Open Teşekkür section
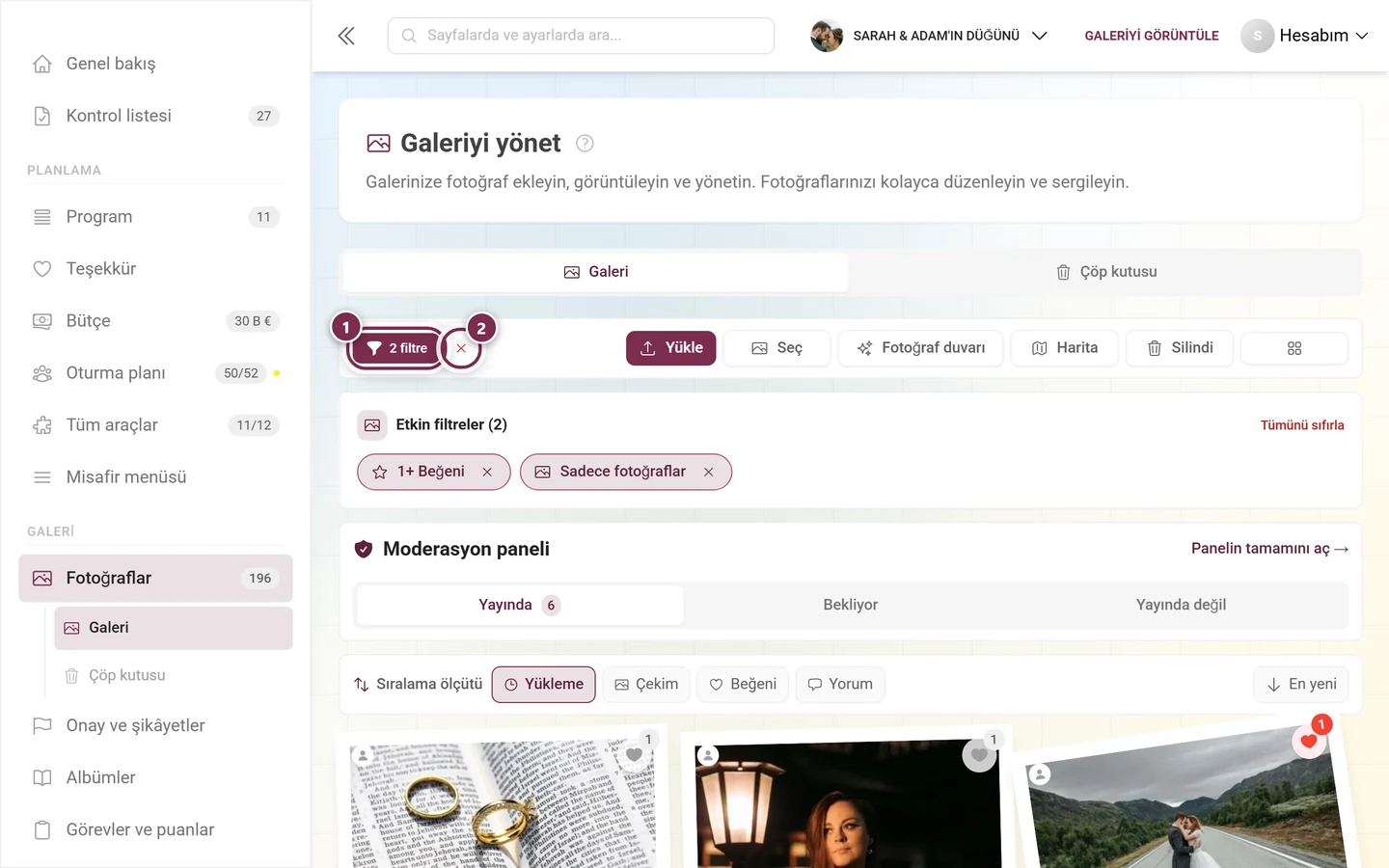 pyautogui.click(x=155, y=269)
